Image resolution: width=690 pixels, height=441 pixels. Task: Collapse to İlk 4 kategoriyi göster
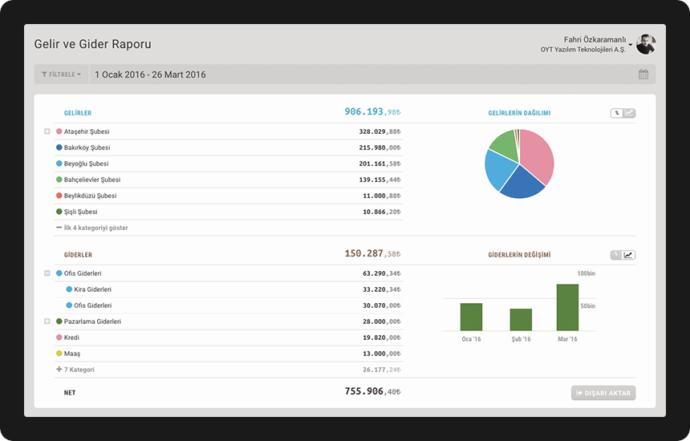pos(92,228)
